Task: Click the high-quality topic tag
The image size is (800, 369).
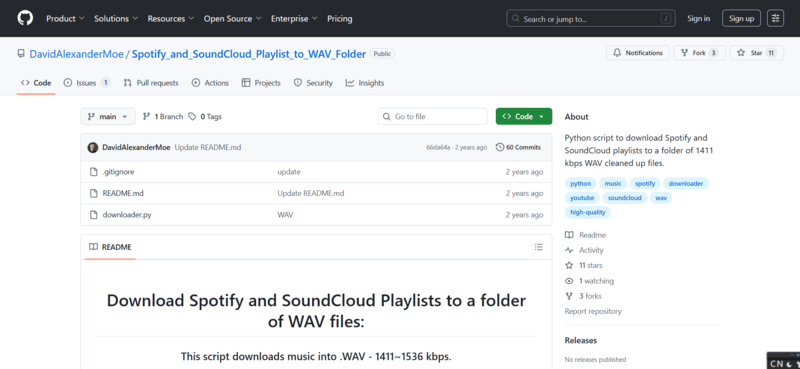Action: (588, 212)
